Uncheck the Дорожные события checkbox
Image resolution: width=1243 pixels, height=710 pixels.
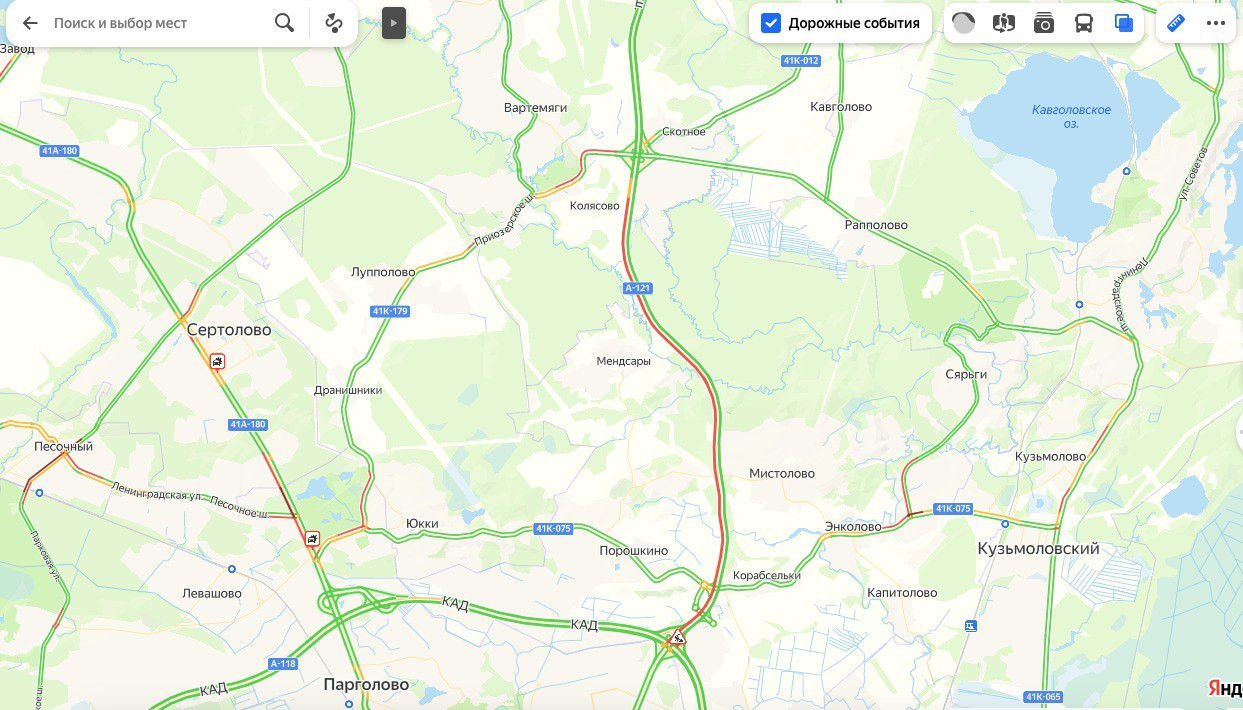pos(771,23)
